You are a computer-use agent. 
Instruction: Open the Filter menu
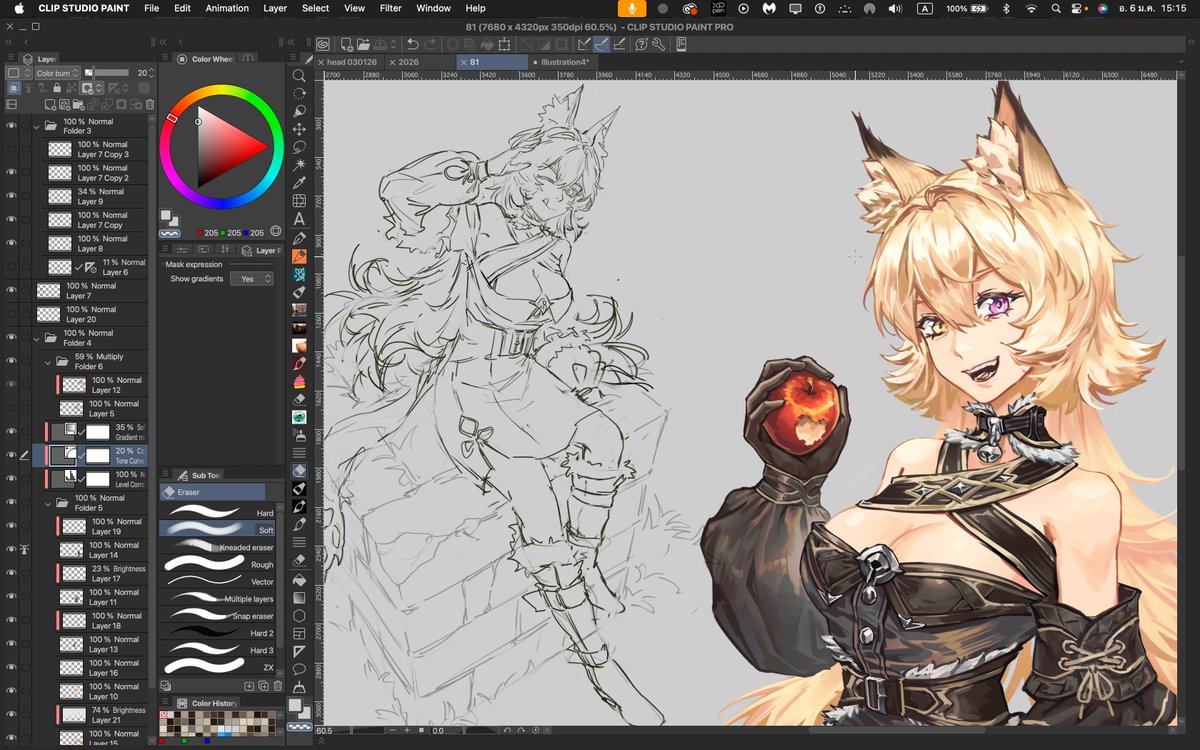pyautogui.click(x=391, y=8)
